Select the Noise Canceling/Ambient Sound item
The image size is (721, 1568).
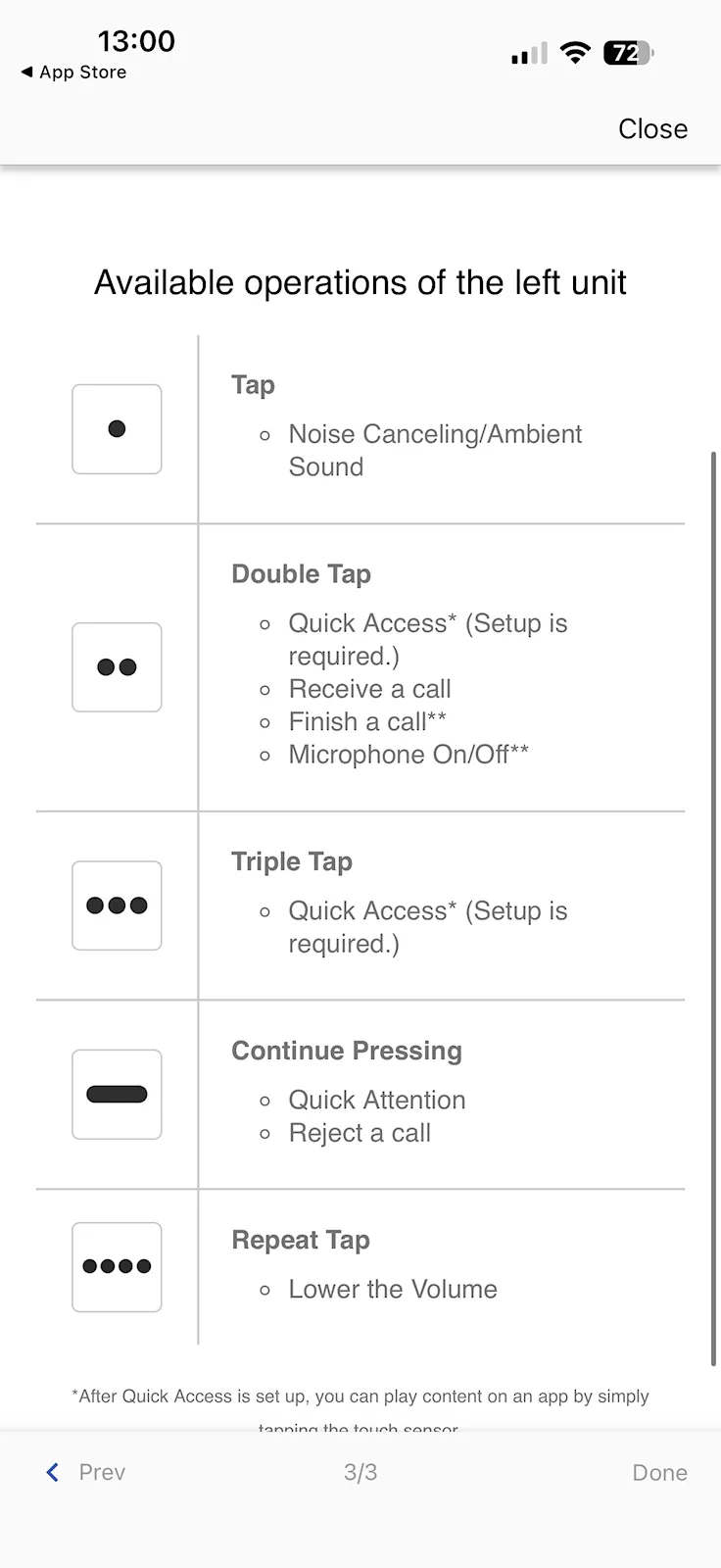click(434, 450)
